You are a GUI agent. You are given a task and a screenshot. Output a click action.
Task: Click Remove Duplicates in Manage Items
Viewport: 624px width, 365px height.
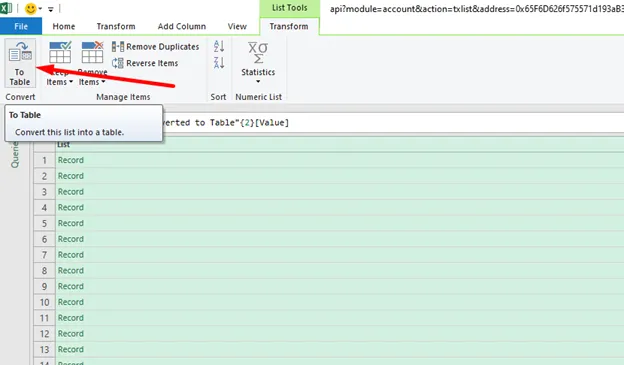pyautogui.click(x=156, y=47)
